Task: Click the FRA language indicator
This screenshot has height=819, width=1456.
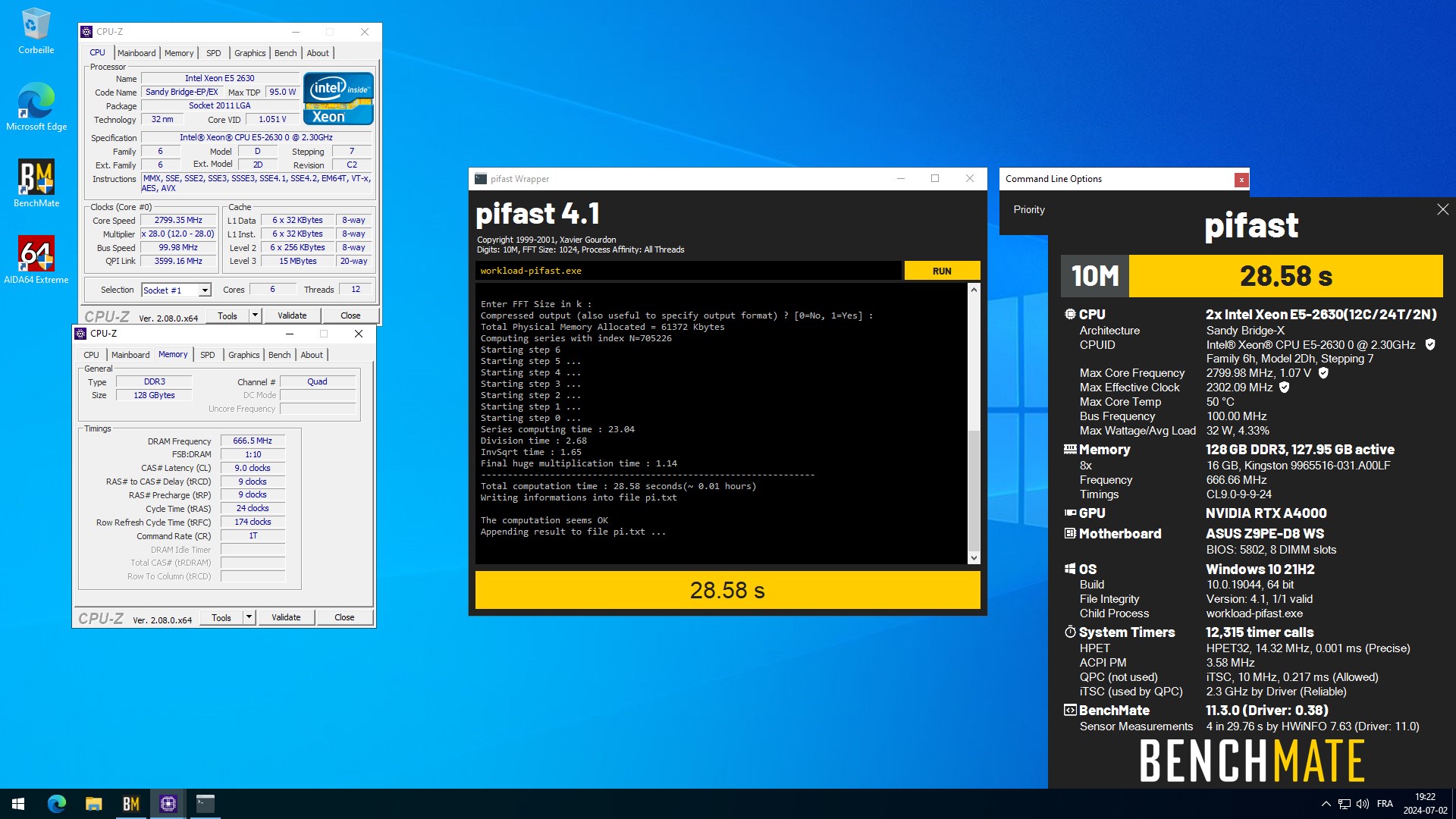Action: pyautogui.click(x=1385, y=804)
